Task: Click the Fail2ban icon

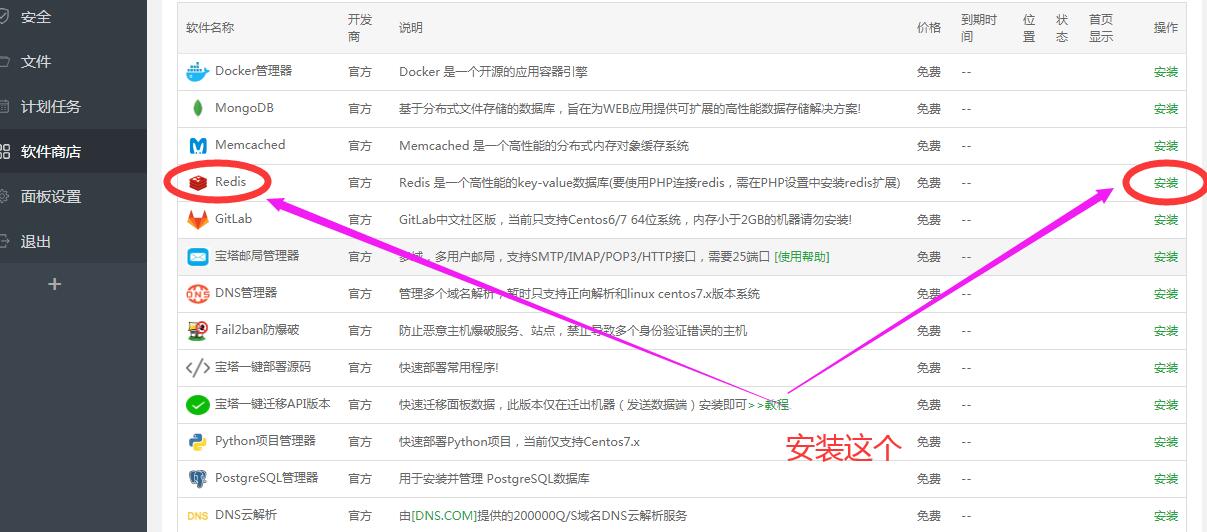Action: click(197, 331)
